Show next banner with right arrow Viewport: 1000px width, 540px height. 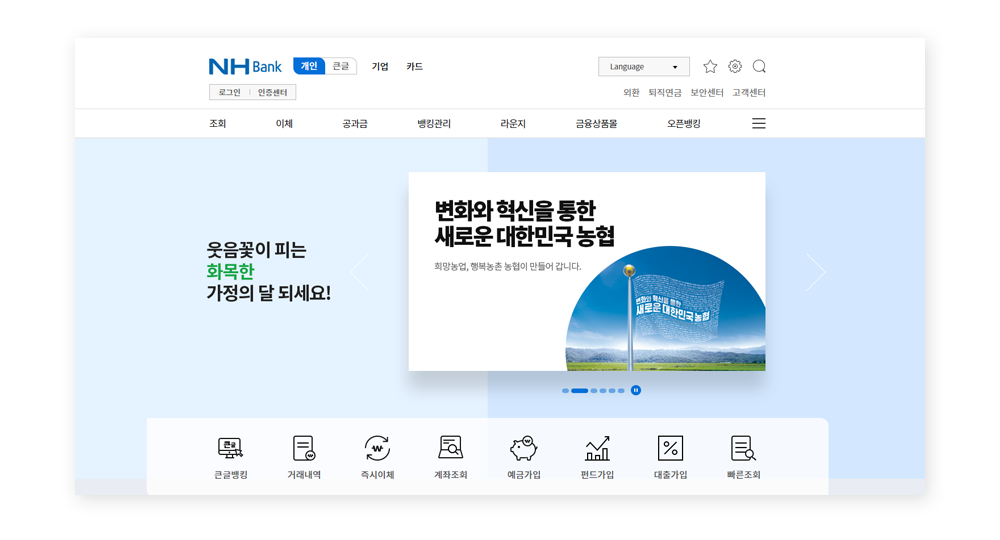[x=816, y=272]
